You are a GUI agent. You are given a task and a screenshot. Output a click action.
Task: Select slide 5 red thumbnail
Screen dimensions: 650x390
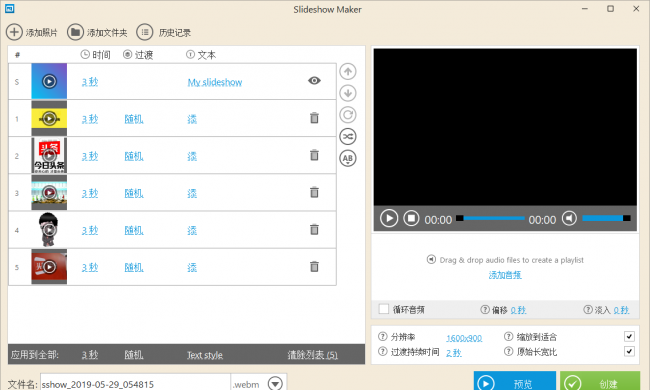49,267
